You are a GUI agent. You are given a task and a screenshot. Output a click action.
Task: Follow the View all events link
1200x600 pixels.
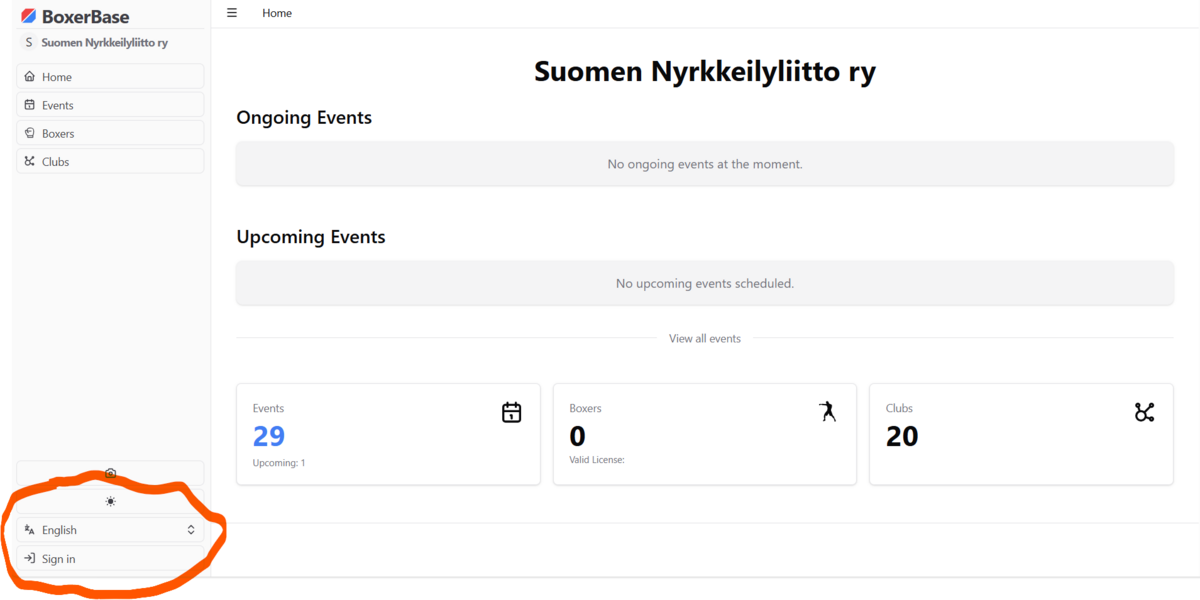click(x=705, y=339)
